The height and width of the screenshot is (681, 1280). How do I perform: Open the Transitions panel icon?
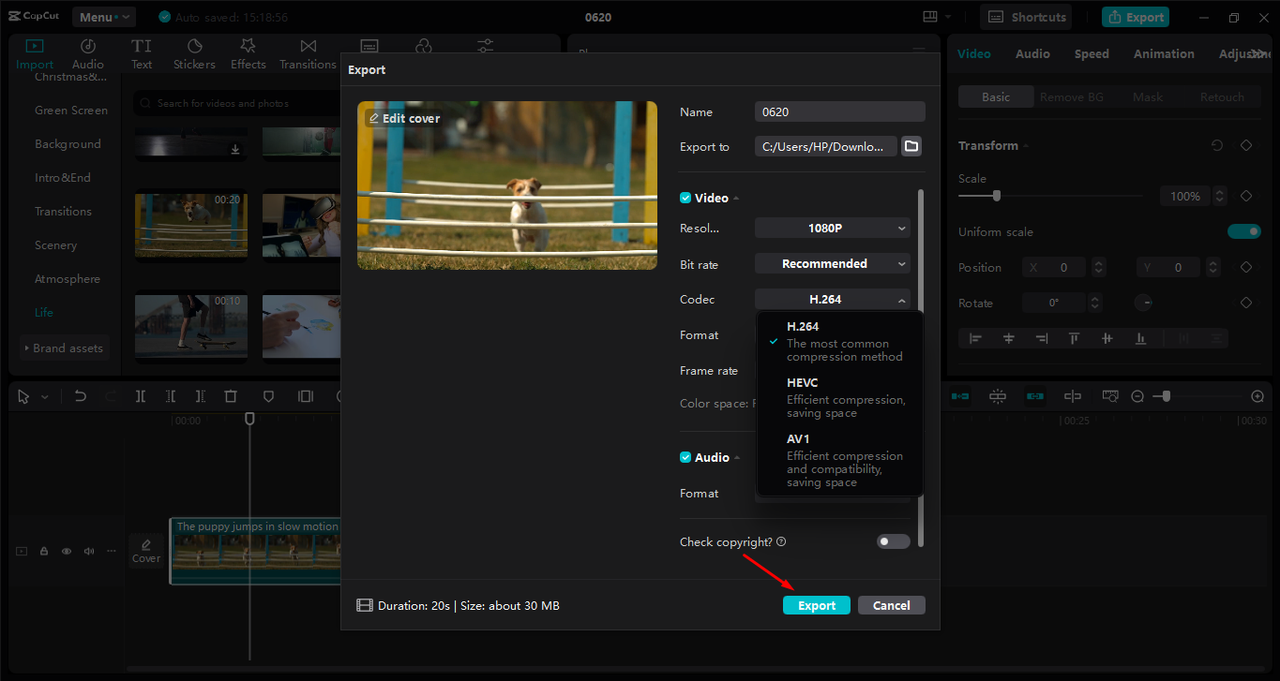pos(308,46)
